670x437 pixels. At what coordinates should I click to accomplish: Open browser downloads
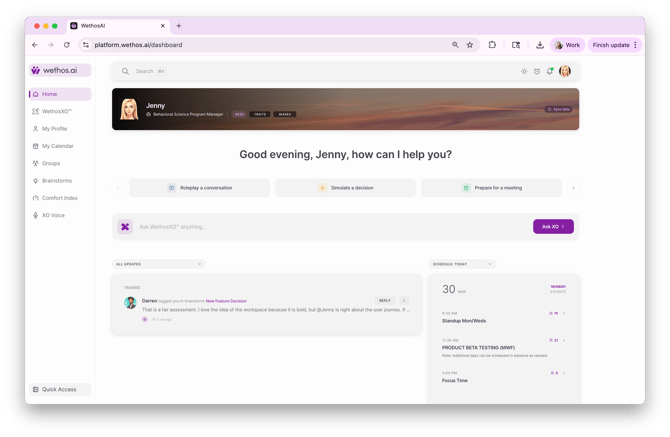pyautogui.click(x=540, y=45)
